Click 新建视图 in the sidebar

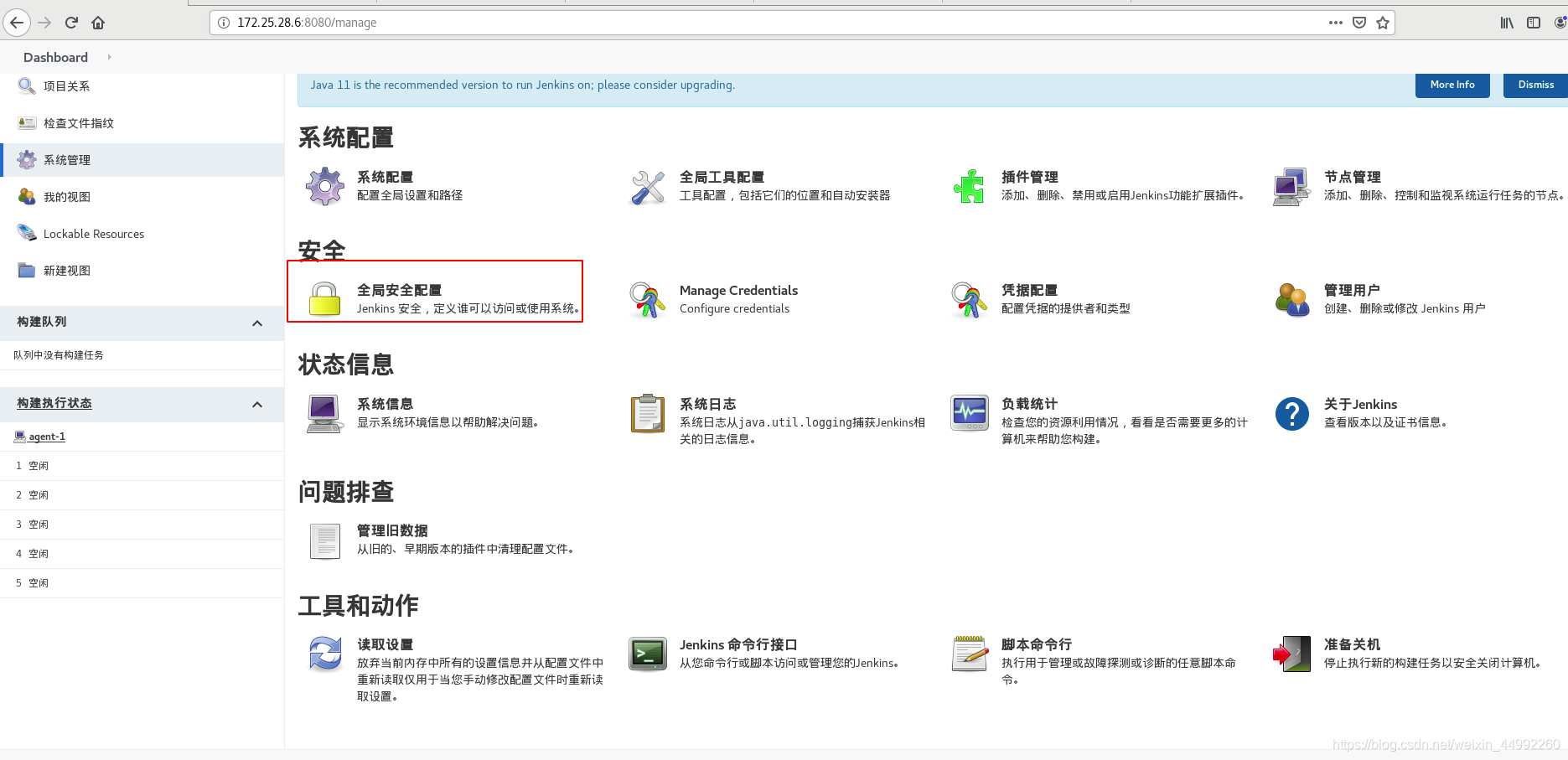[67, 271]
